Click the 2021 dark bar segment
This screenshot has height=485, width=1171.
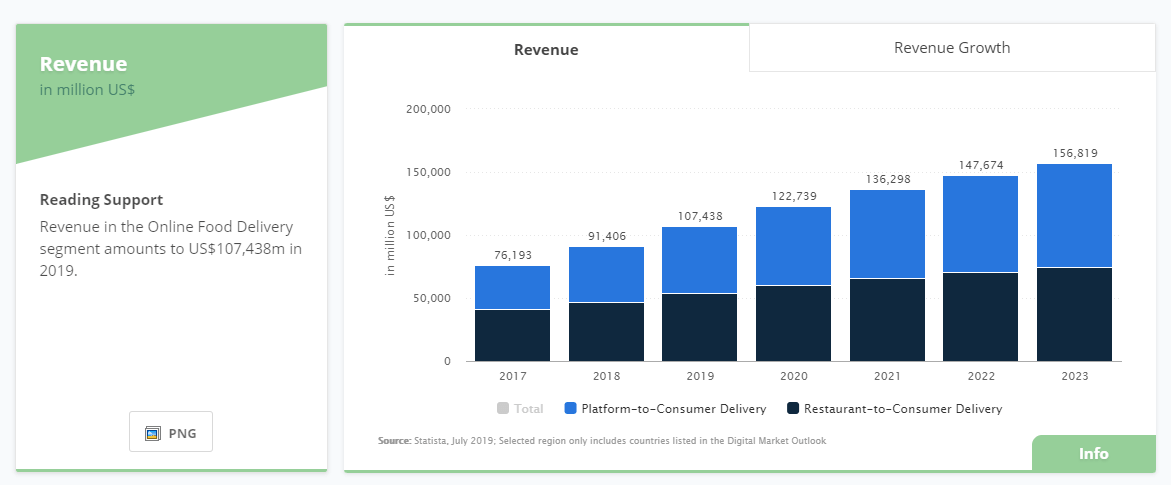(887, 320)
